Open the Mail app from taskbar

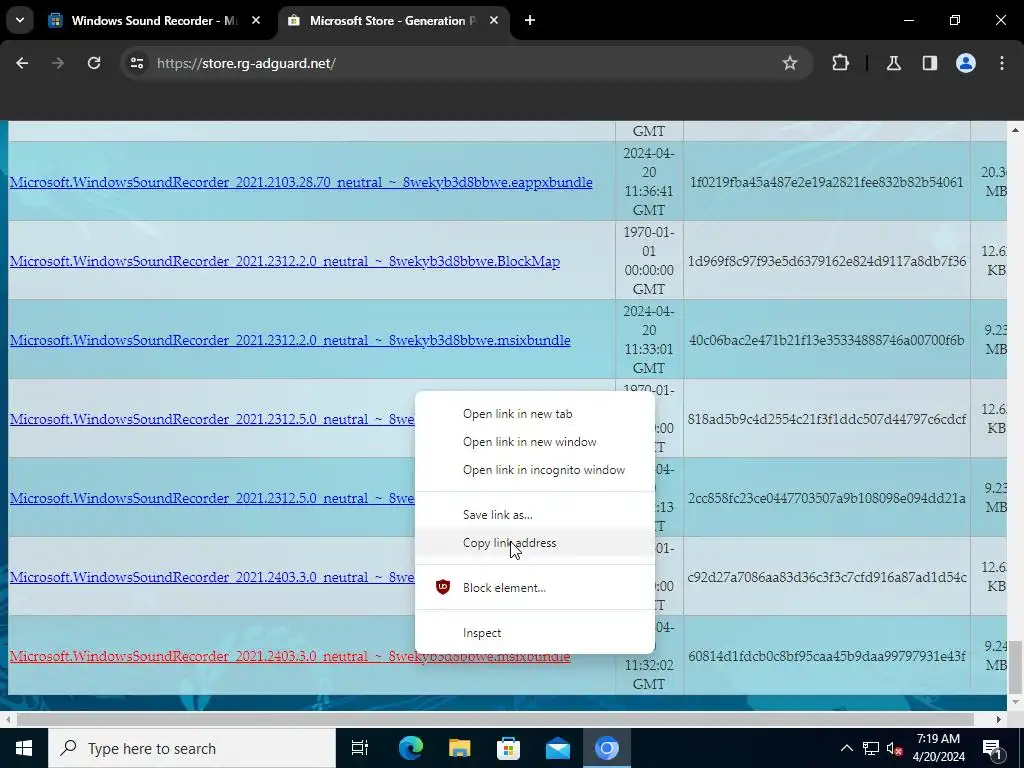click(558, 748)
